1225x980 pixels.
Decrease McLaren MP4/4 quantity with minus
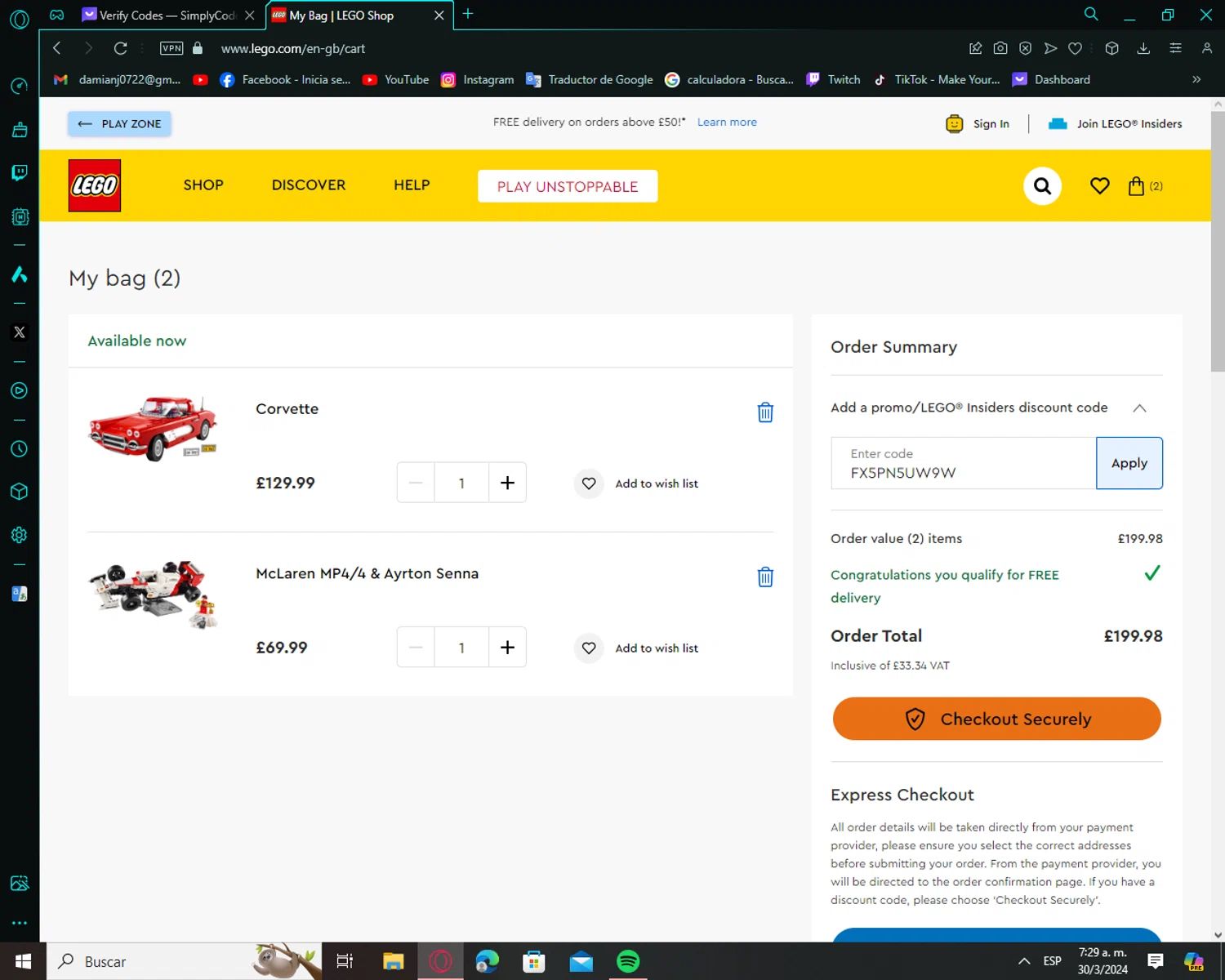click(416, 648)
